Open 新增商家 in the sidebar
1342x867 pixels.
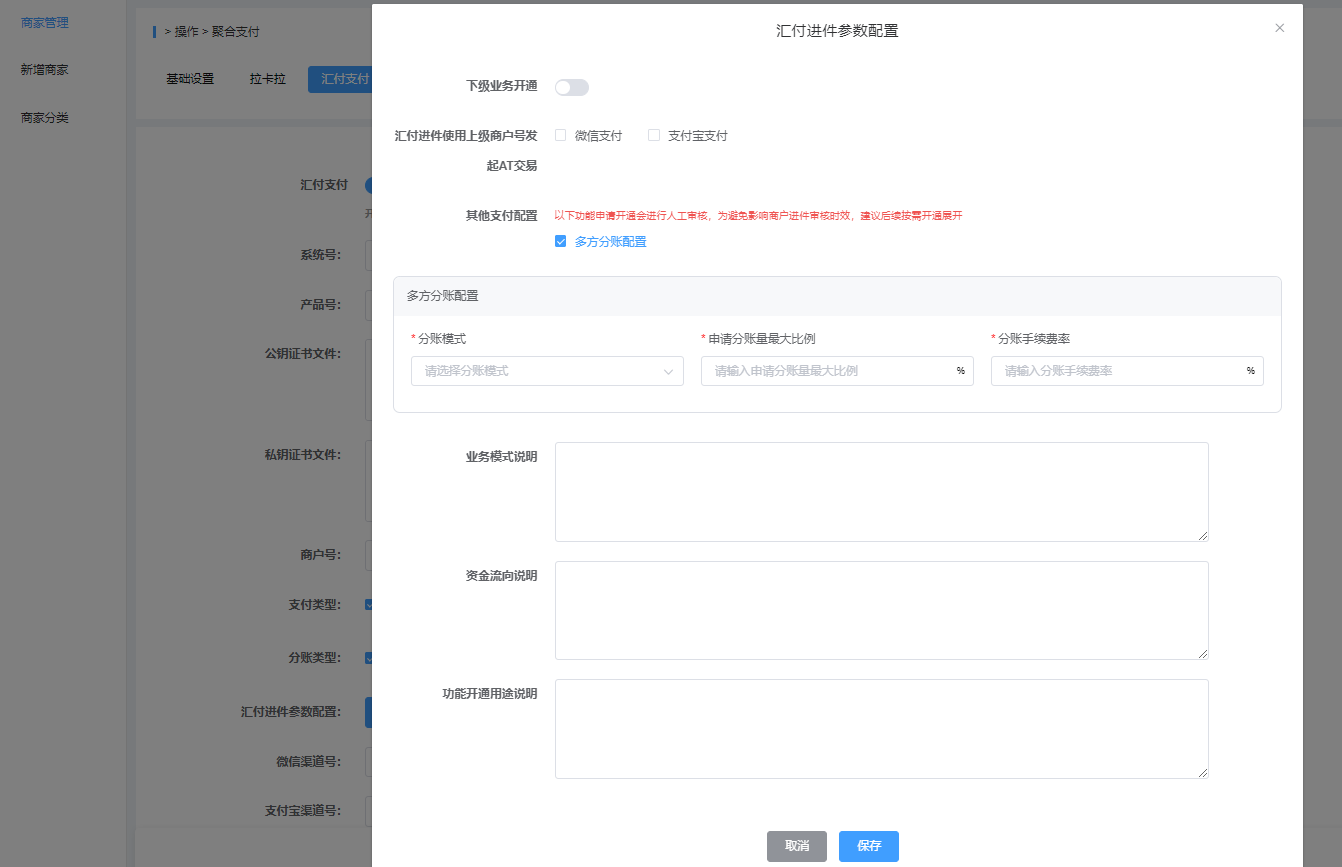click(45, 70)
